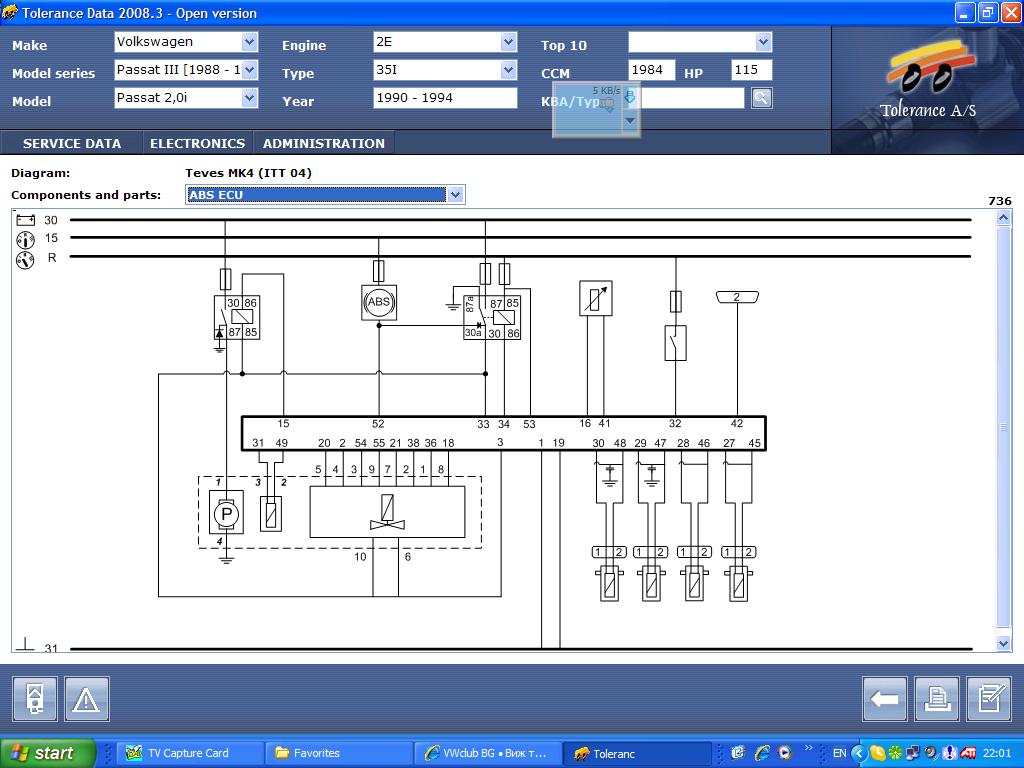Click the print document icon
The image size is (1024, 768).
[936, 699]
